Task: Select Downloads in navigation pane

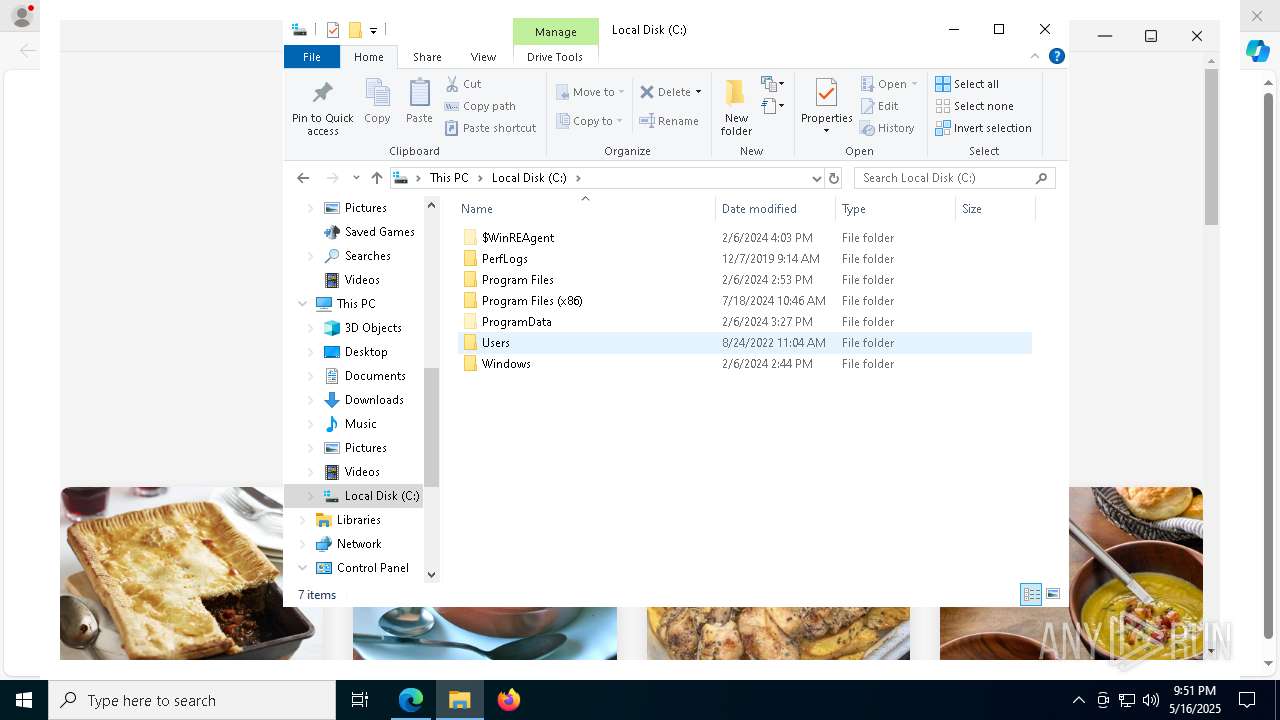Action: point(374,400)
